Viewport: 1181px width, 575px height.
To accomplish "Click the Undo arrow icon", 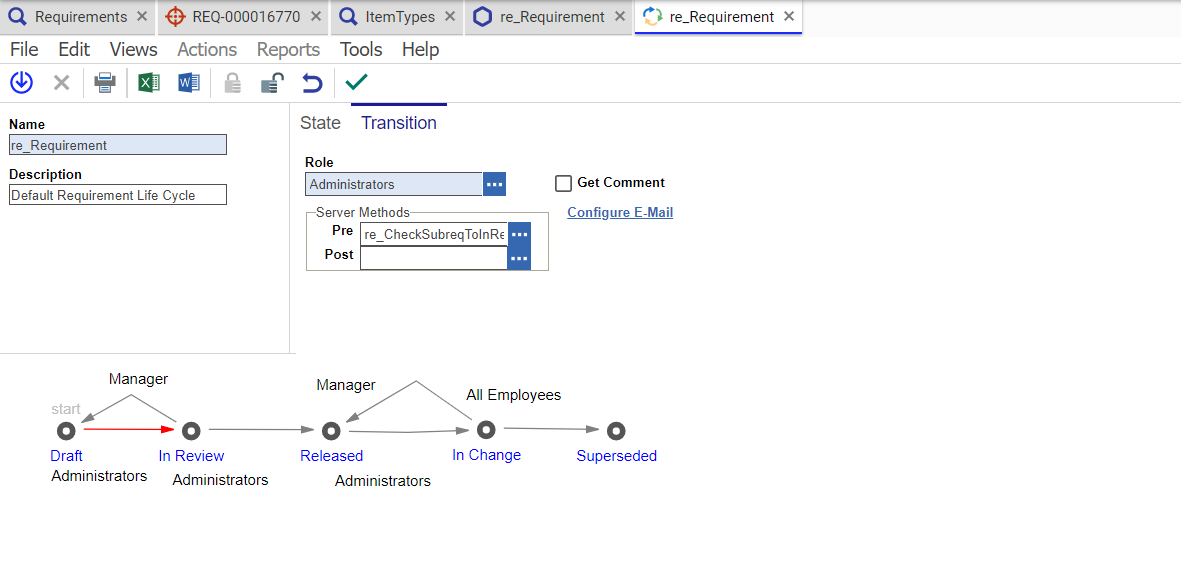I will pos(312,83).
